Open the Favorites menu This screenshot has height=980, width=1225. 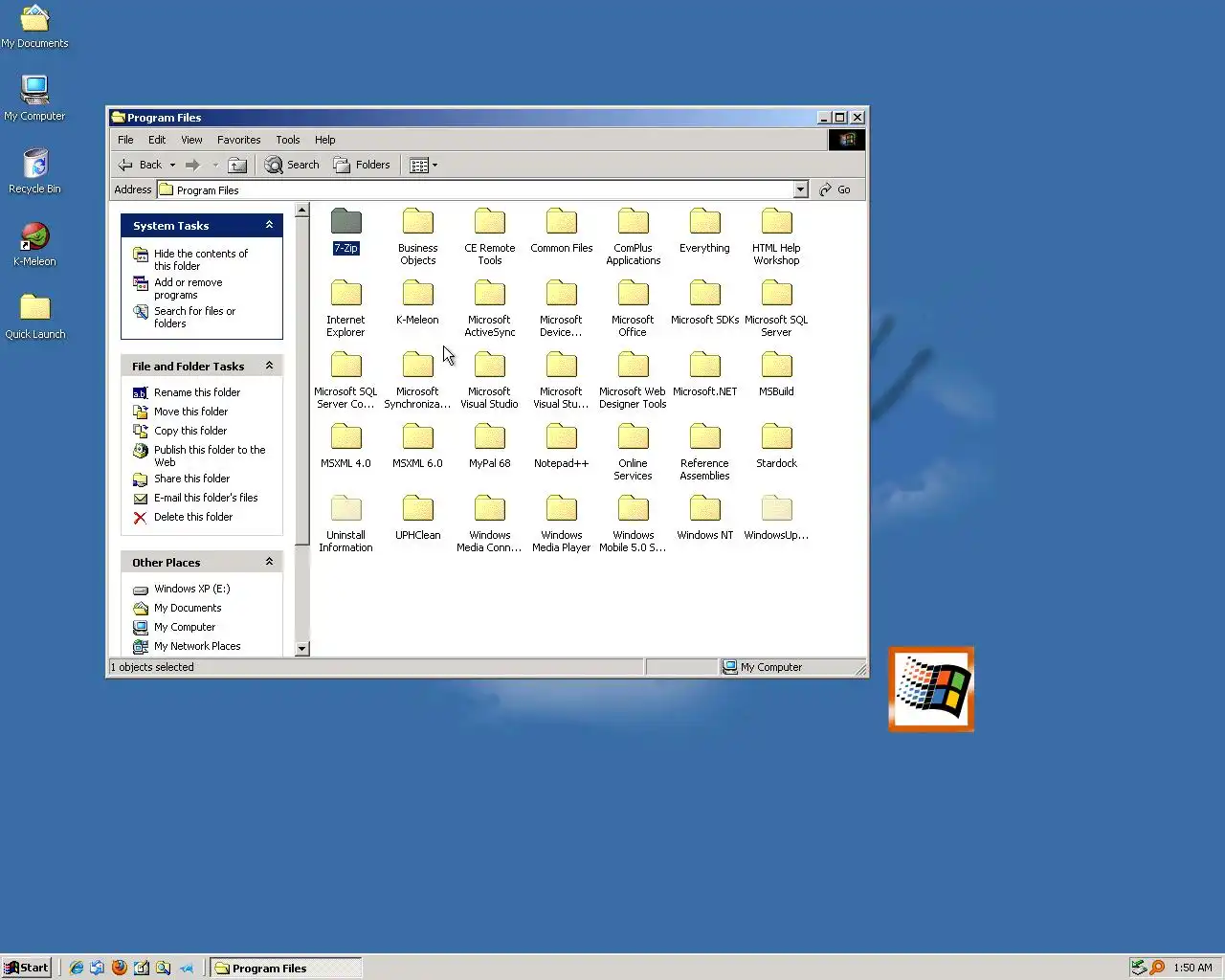[x=238, y=140]
